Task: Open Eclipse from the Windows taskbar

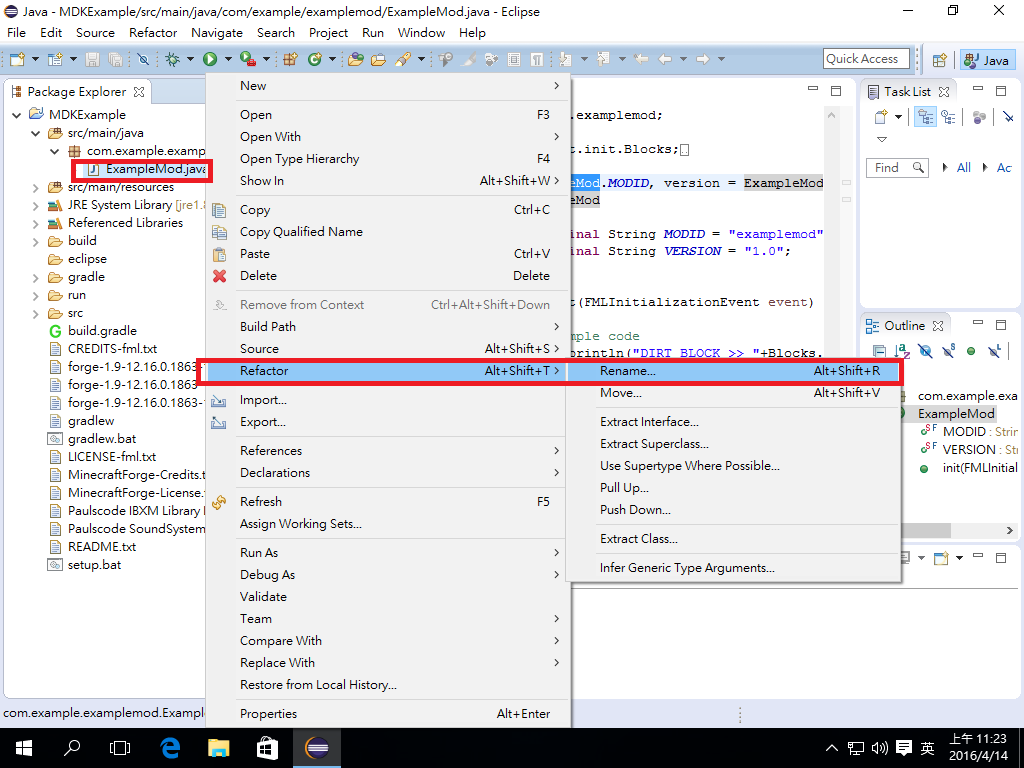Action: click(317, 748)
